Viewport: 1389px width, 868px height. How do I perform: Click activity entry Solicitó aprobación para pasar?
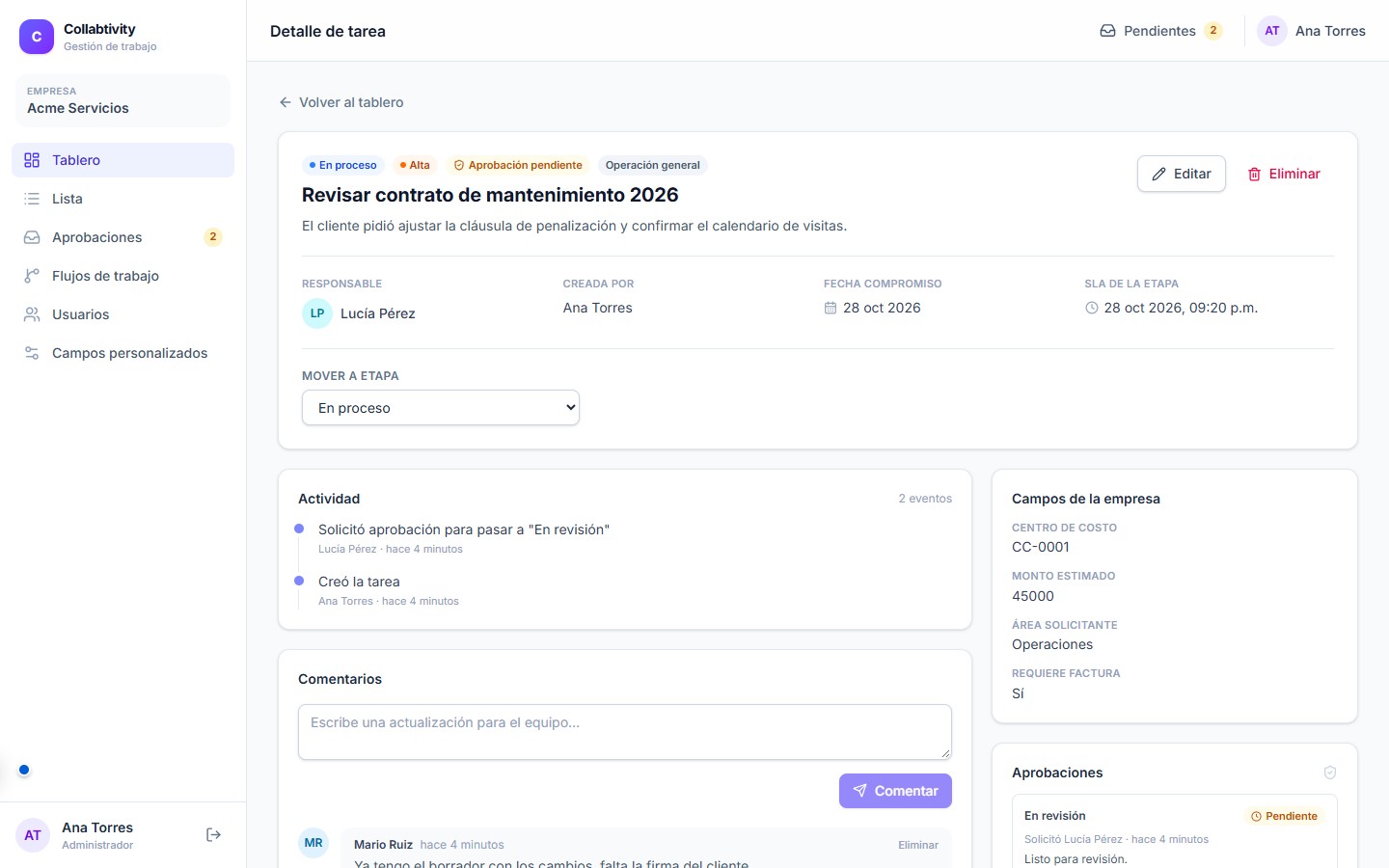coord(464,529)
